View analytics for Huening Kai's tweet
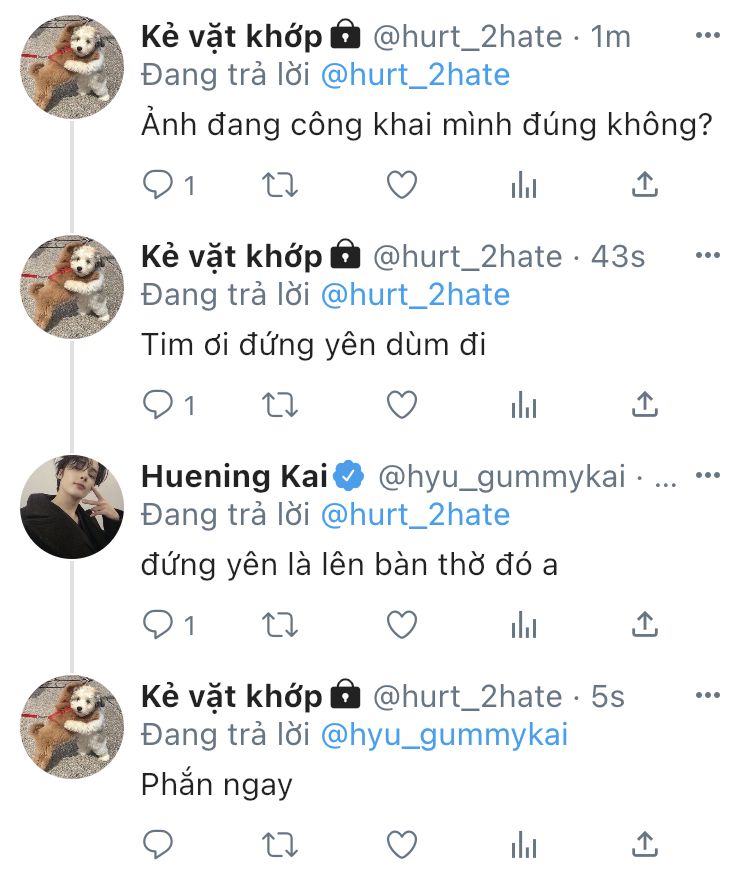Screen dimensions: 750x876 point(524,624)
